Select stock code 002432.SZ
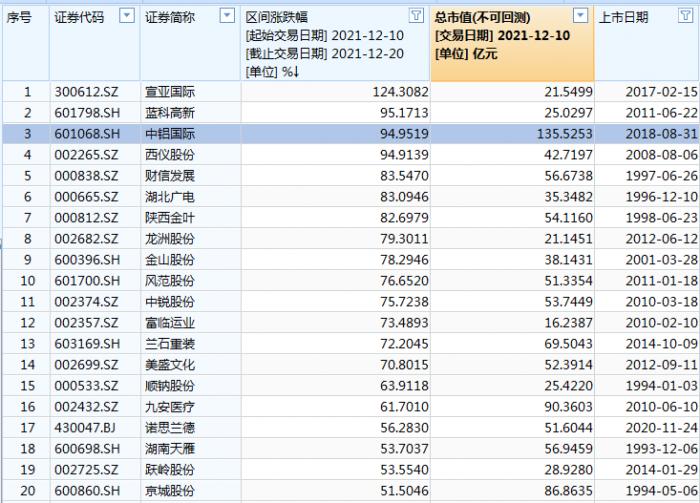The height and width of the screenshot is (503, 700). pyautogui.click(x=87, y=407)
